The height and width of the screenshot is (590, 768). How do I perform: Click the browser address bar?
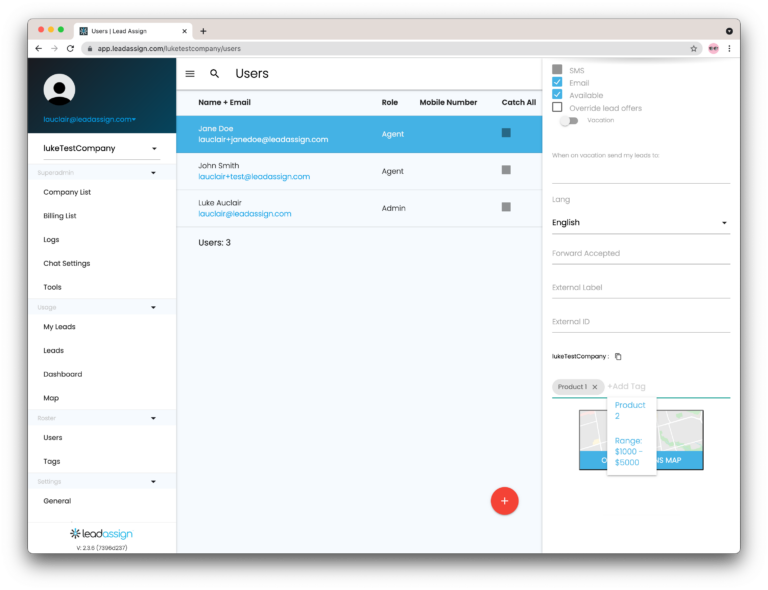(x=392, y=48)
